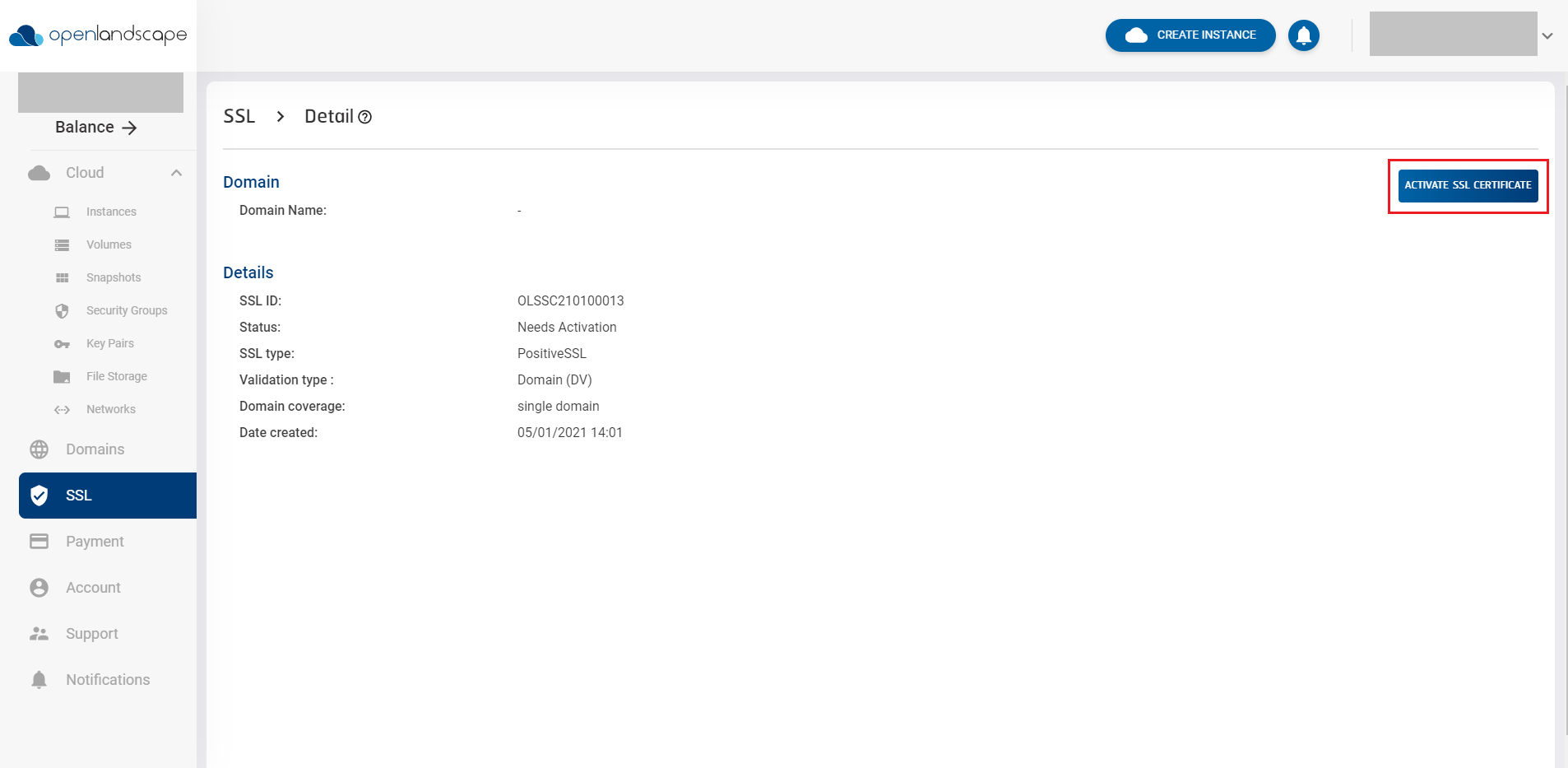This screenshot has width=1568, height=768.
Task: Click the Activate SSL Certificate button
Action: point(1467,185)
